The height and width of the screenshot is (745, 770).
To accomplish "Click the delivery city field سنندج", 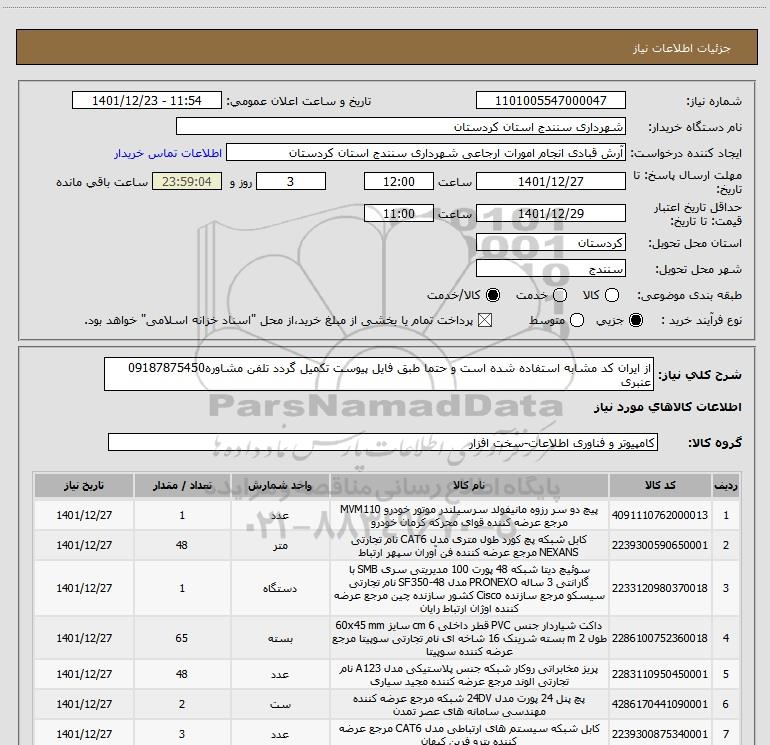I will coord(550,268).
